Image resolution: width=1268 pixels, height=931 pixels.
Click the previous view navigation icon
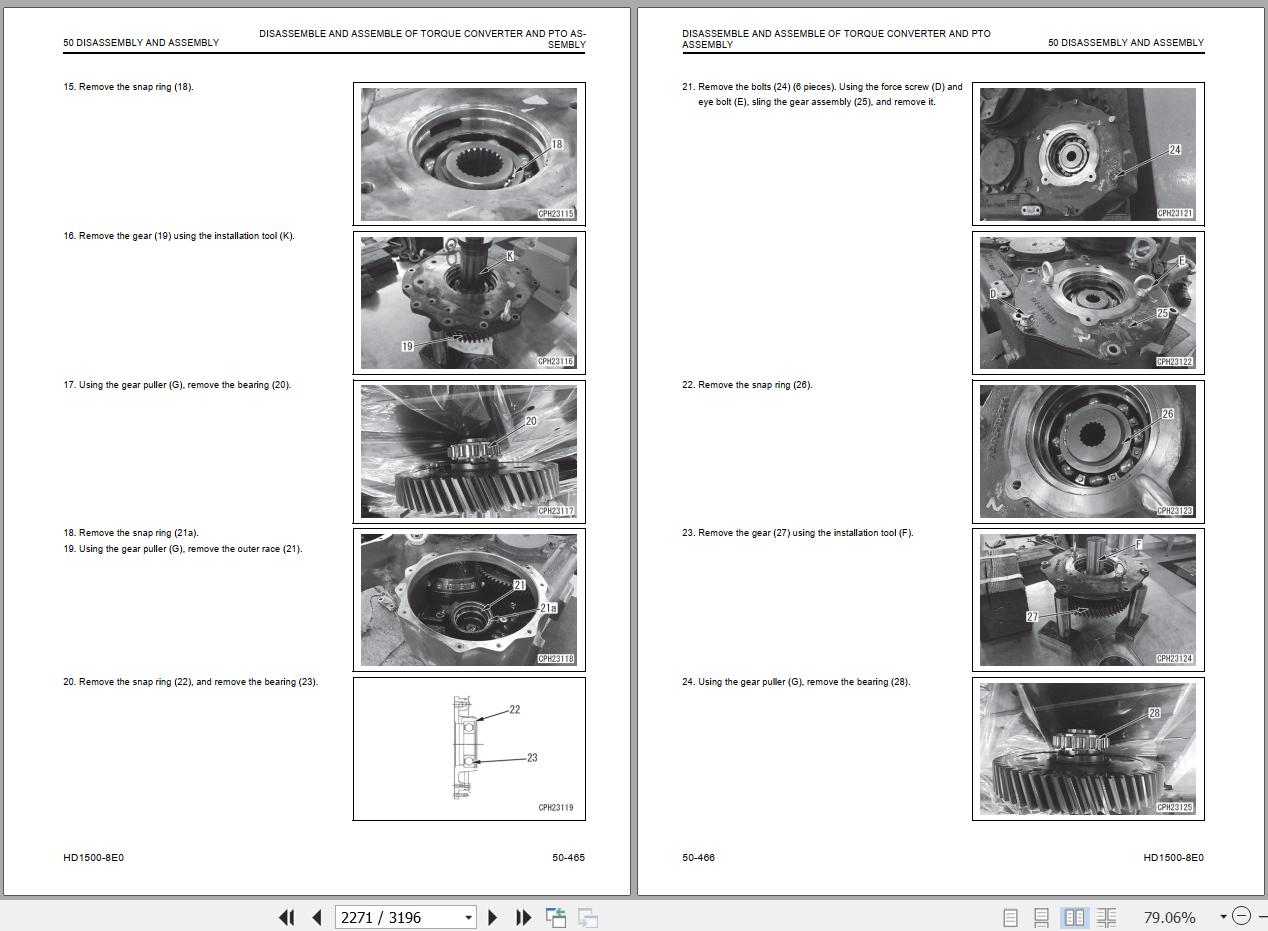pyautogui.click(x=556, y=917)
